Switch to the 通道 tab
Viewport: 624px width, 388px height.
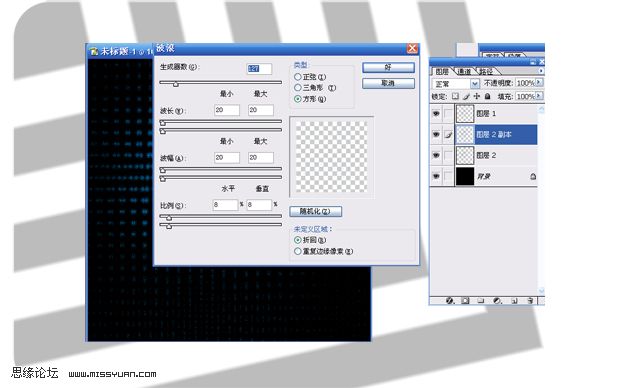click(464, 71)
